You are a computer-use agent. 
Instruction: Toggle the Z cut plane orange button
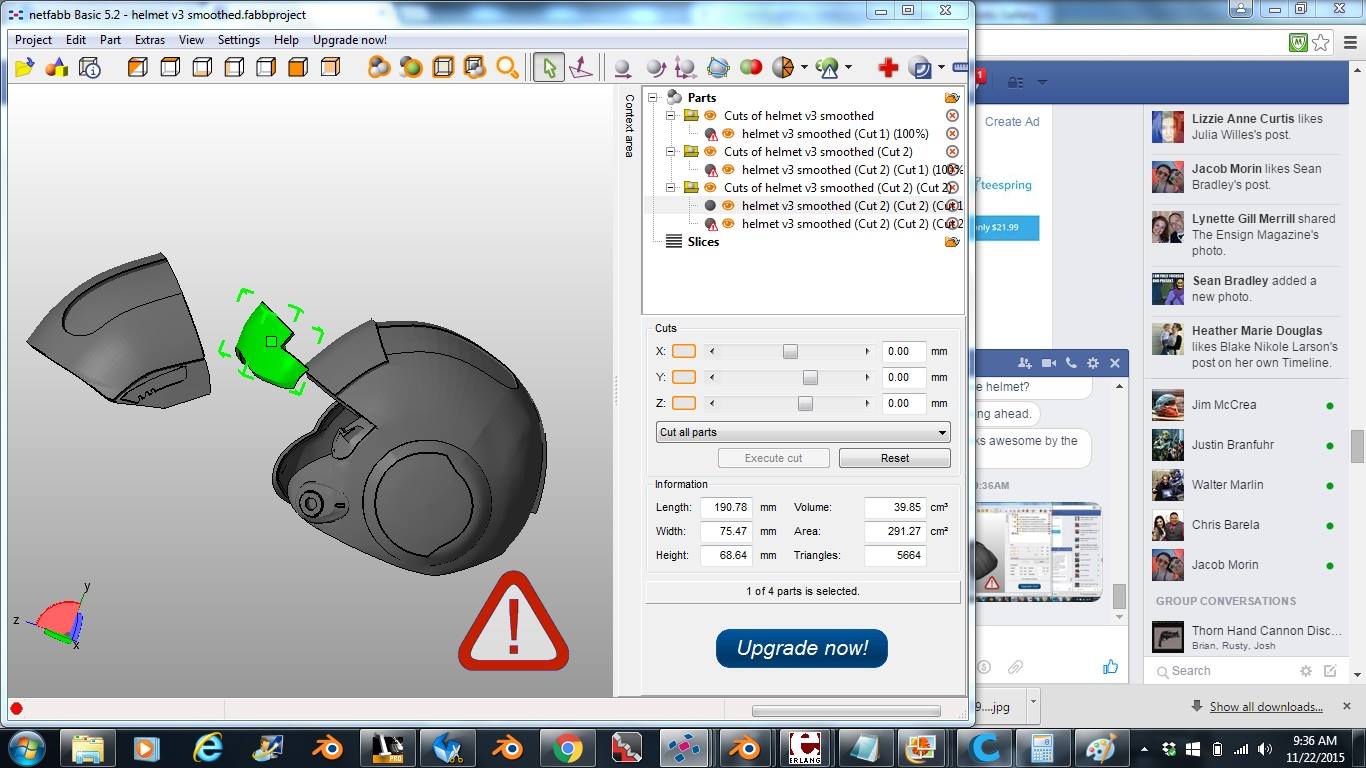tap(684, 403)
